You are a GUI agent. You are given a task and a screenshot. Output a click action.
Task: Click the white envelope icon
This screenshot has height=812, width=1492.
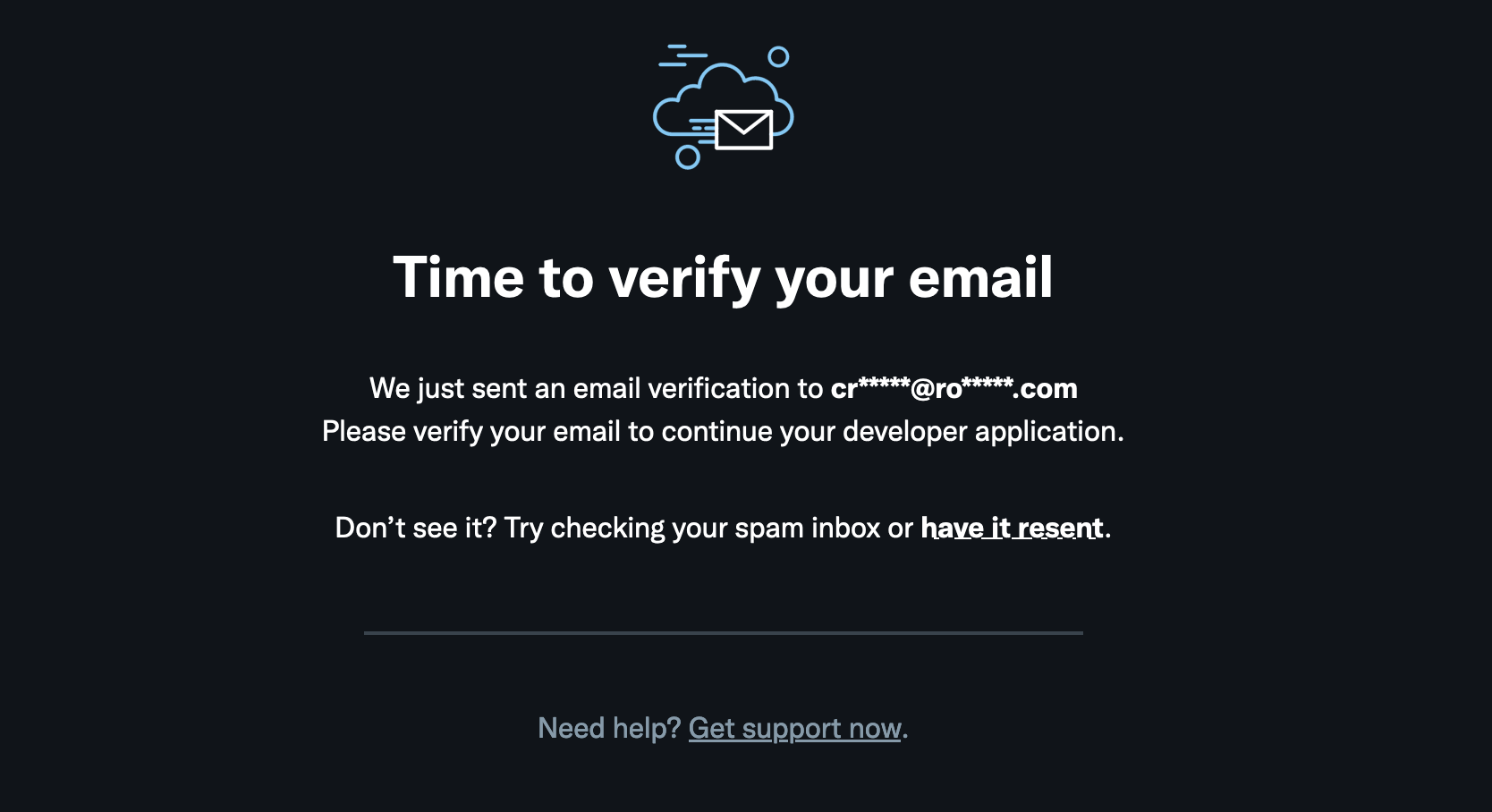click(x=743, y=130)
